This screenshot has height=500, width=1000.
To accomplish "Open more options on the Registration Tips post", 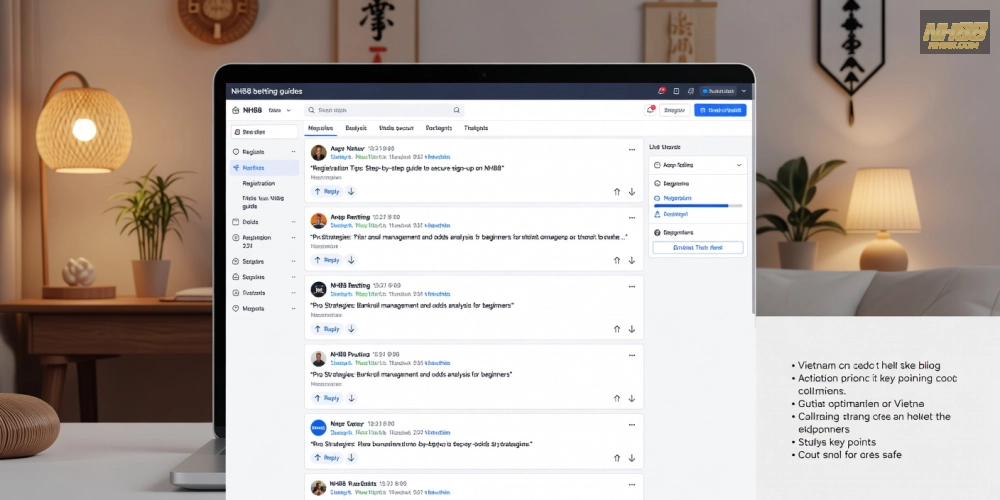I will point(632,150).
